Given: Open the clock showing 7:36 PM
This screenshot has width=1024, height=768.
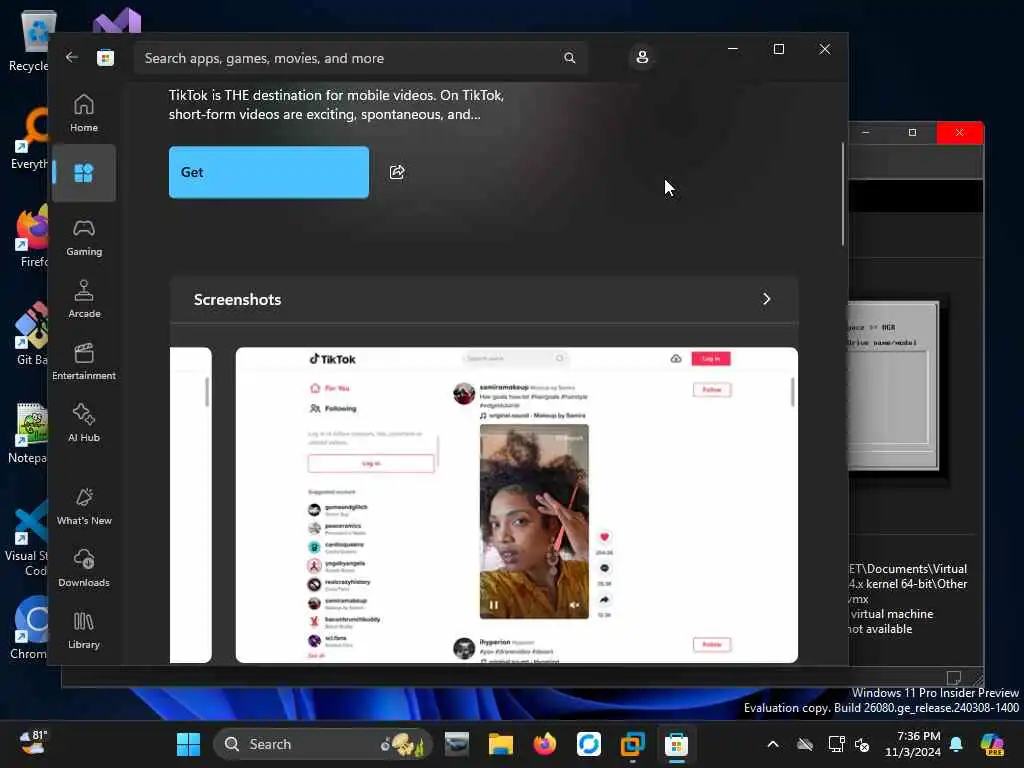Looking at the screenshot, I should (x=913, y=744).
